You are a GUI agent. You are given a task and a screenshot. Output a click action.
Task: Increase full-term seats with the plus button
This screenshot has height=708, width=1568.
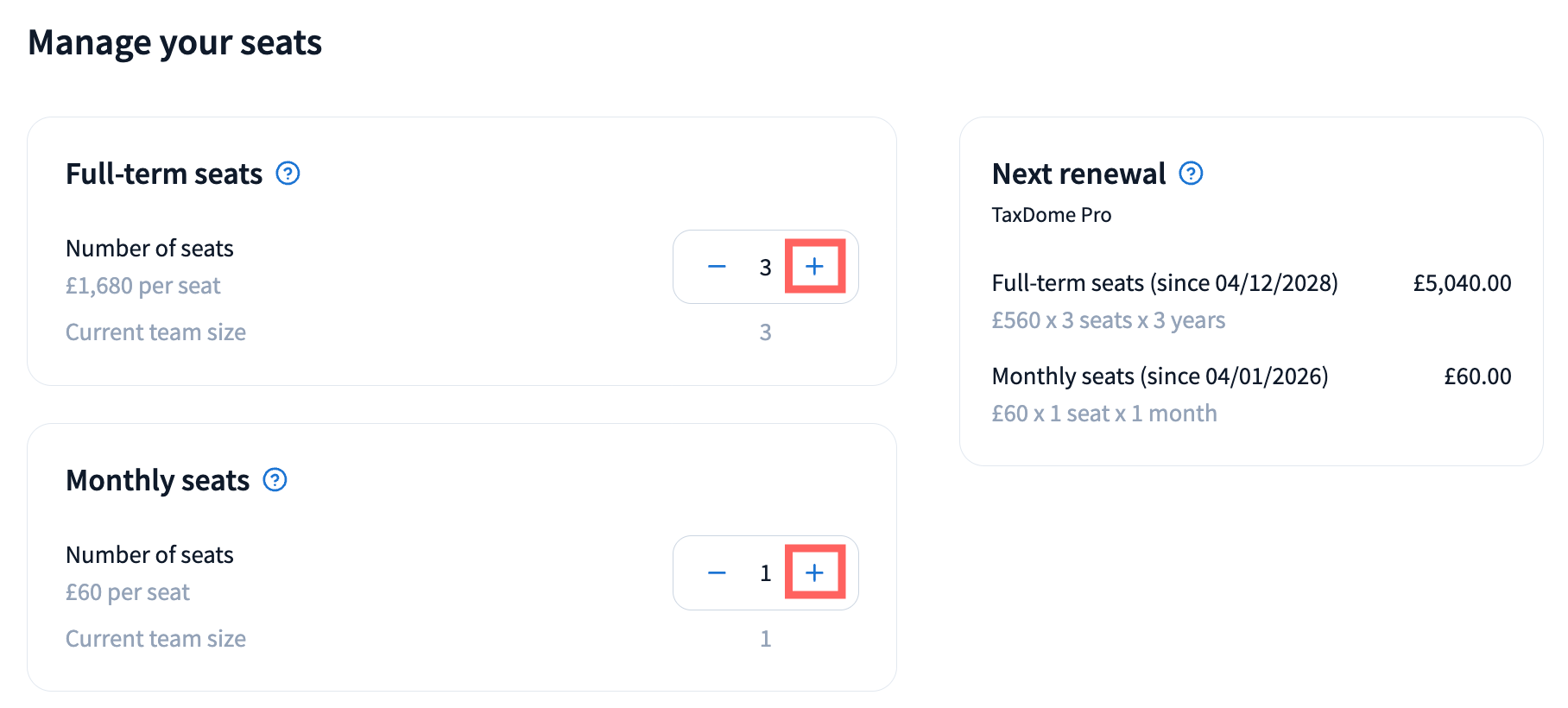click(814, 267)
